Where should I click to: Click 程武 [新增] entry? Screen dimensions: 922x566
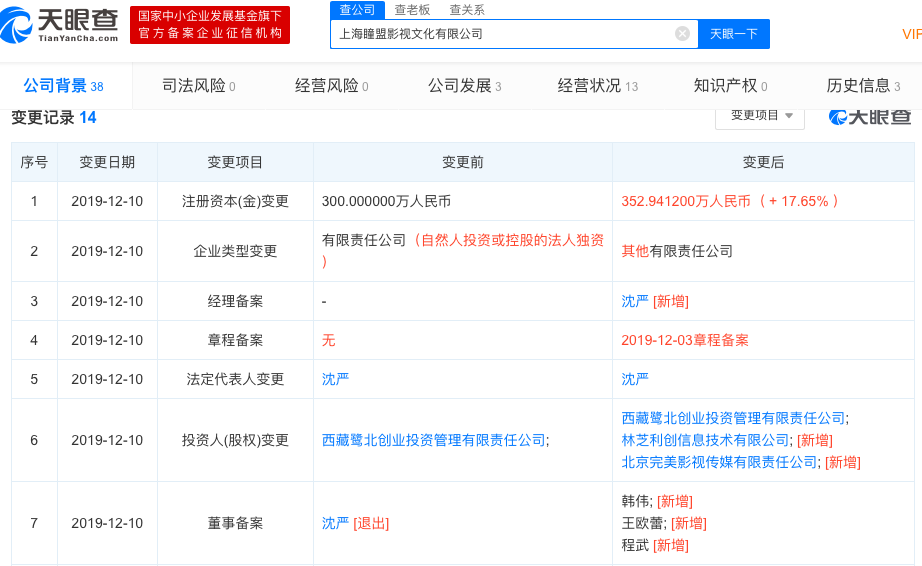pos(655,545)
